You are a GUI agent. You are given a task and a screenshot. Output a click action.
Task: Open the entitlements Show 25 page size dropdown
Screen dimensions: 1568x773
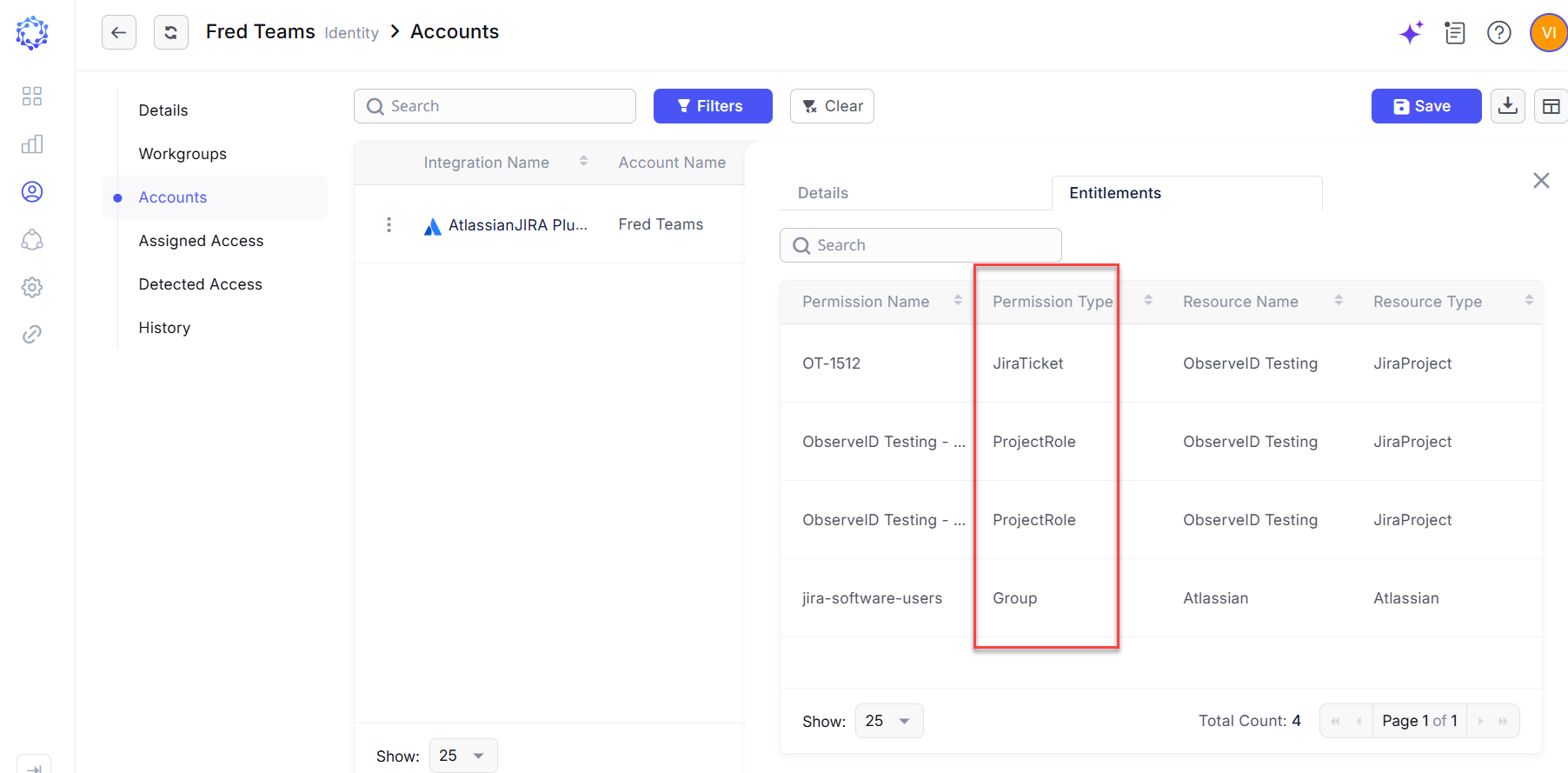point(889,721)
